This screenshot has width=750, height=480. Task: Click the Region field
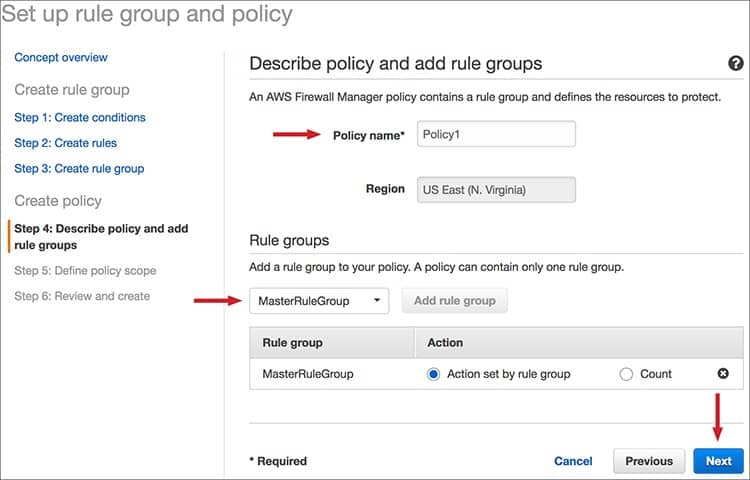coord(496,190)
